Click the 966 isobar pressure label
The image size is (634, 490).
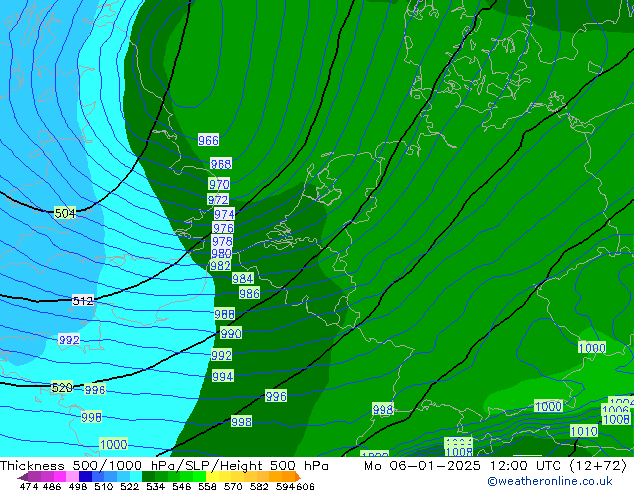click(208, 140)
